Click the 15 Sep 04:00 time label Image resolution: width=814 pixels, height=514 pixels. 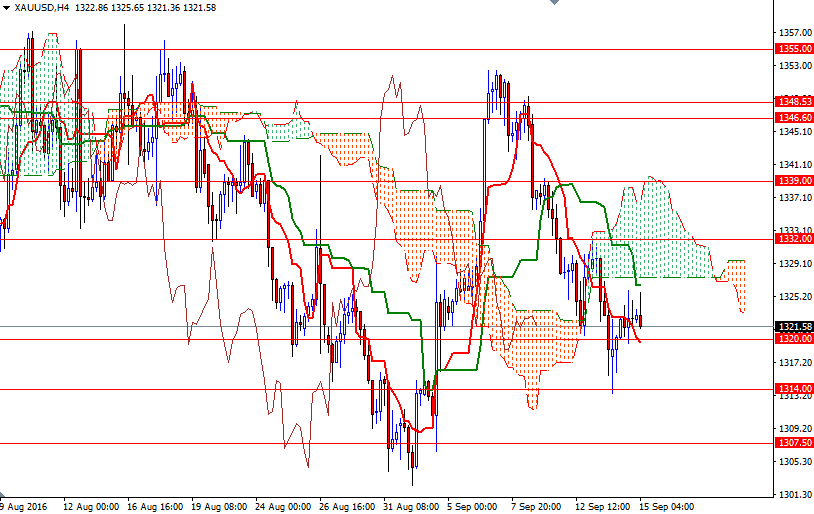tap(667, 507)
